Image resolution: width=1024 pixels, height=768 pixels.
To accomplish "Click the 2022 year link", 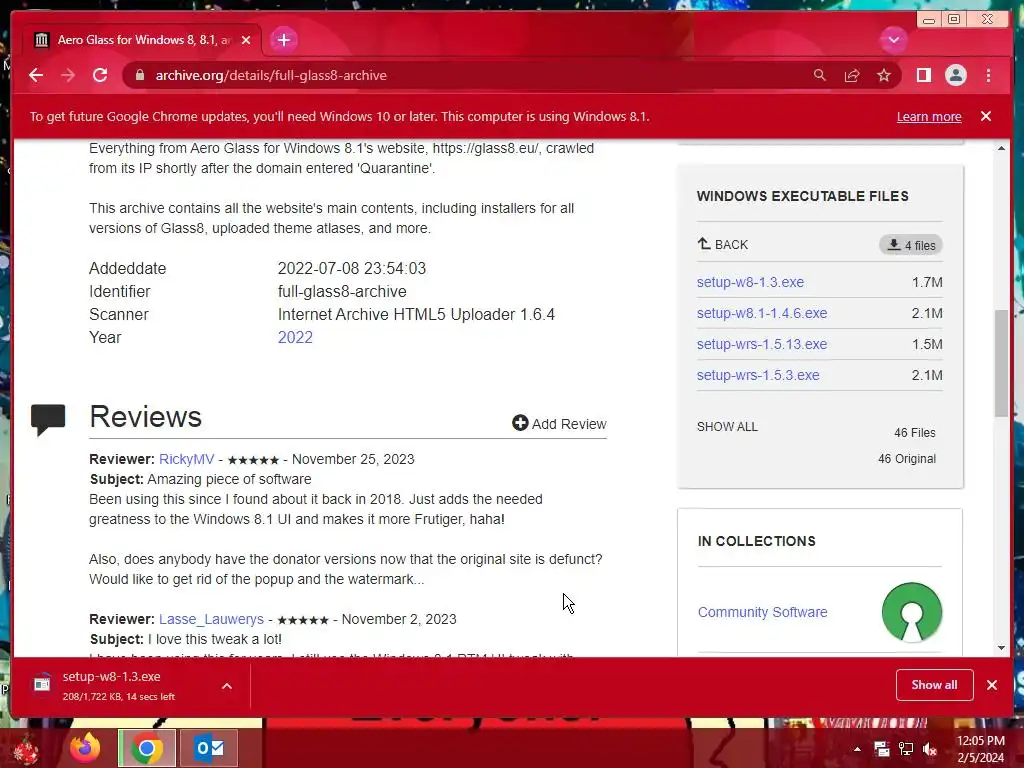I will click(x=295, y=338).
